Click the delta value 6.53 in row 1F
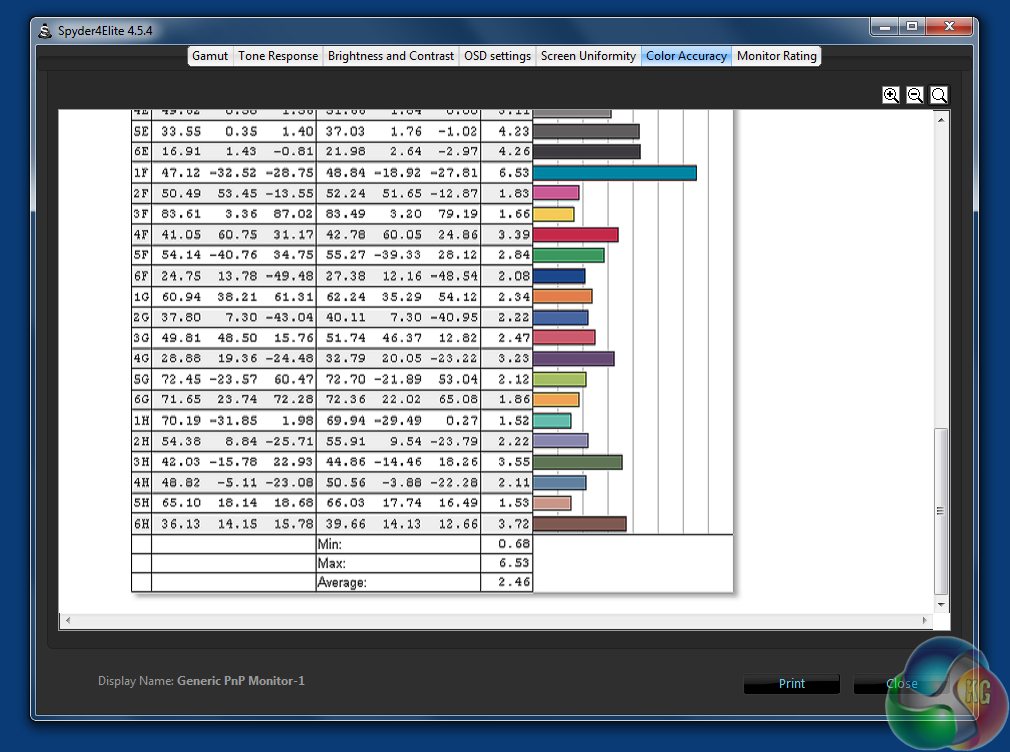Screen dimensions: 1010x752 [x=513, y=173]
